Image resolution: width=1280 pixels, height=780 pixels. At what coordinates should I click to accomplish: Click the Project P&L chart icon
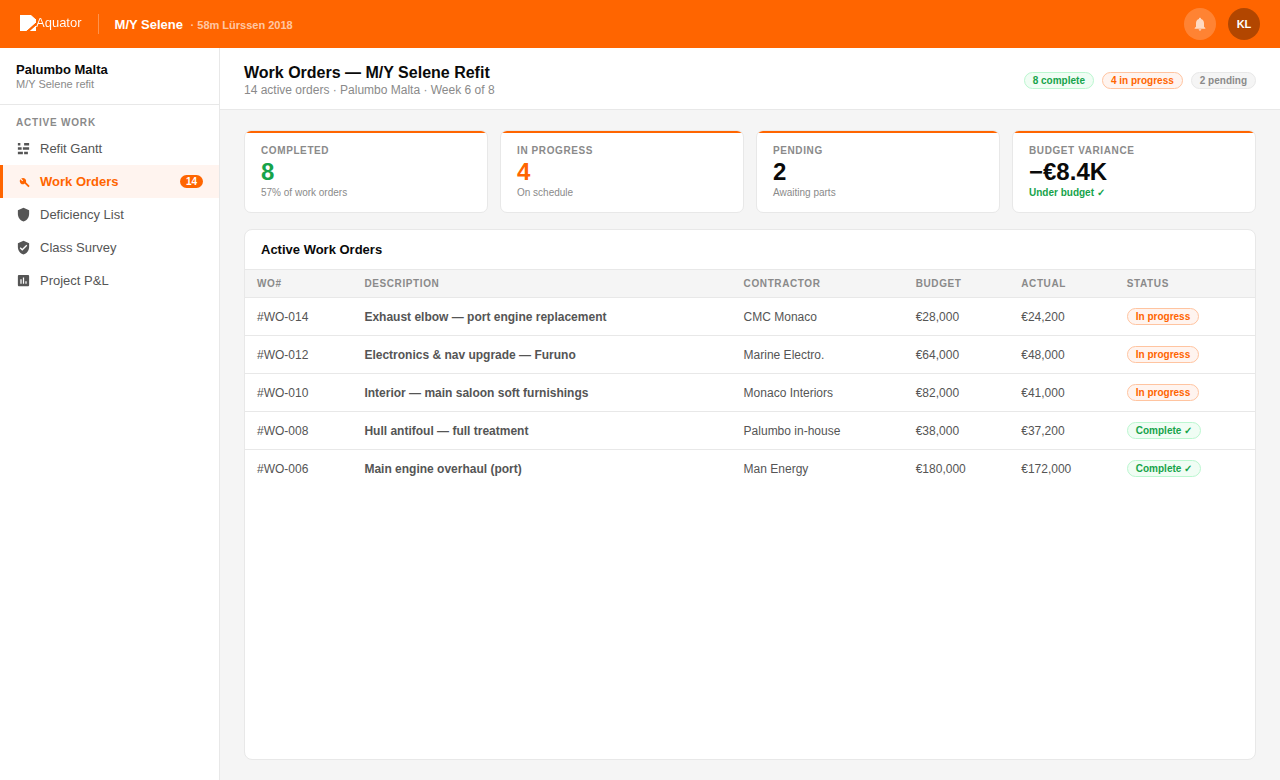pyautogui.click(x=23, y=281)
